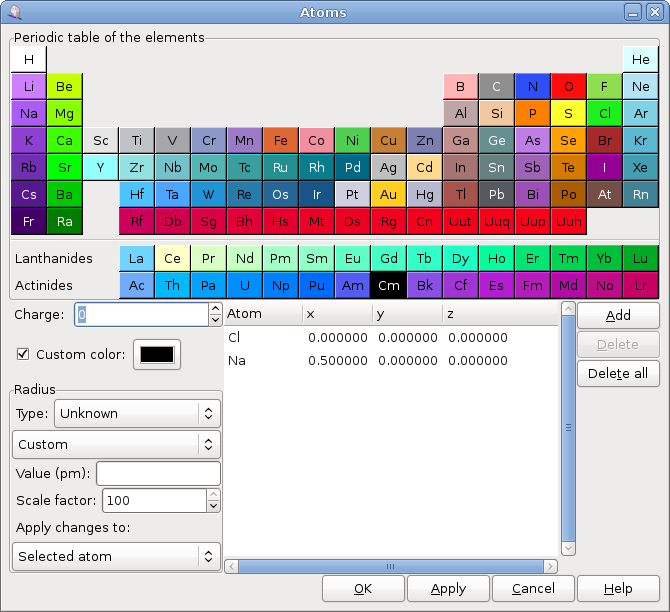Screen dimensions: 670x612
Task: Open the black custom color swatch
Action: [x=157, y=354]
